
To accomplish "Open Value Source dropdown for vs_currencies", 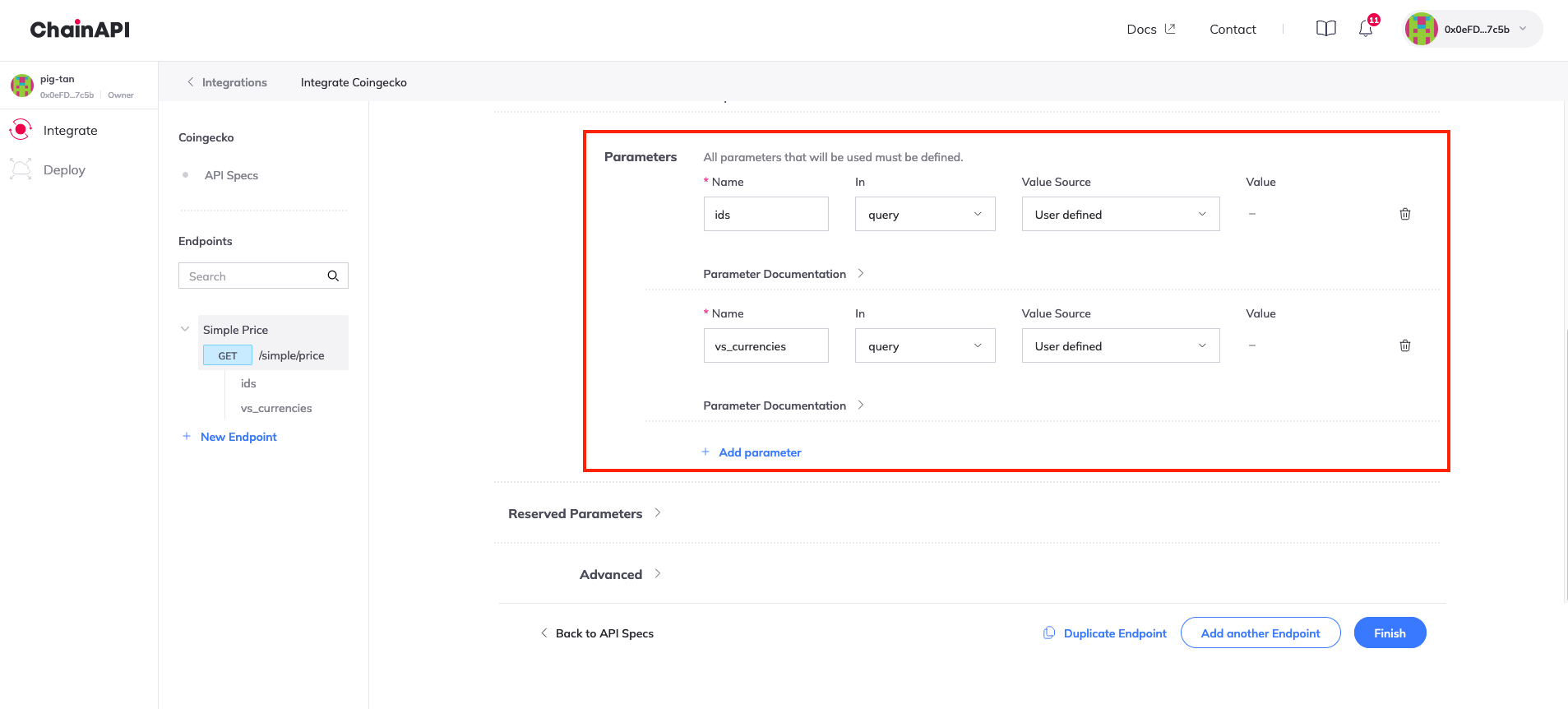I will click(1120, 345).
